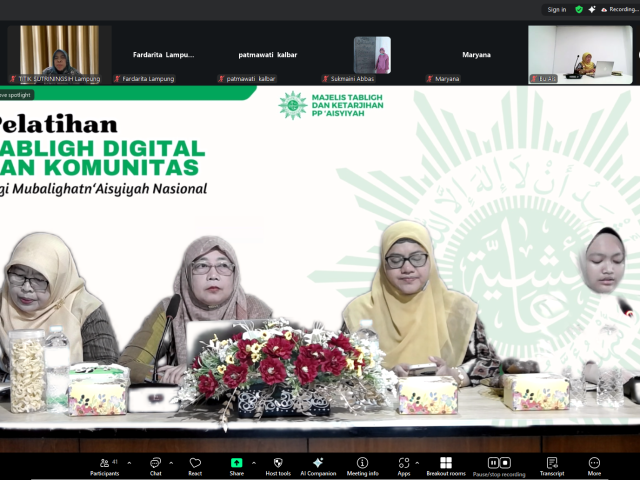Select Sukmaini Abbas profile picture tile
Screen dimensions: 640x480
[x=372, y=55]
